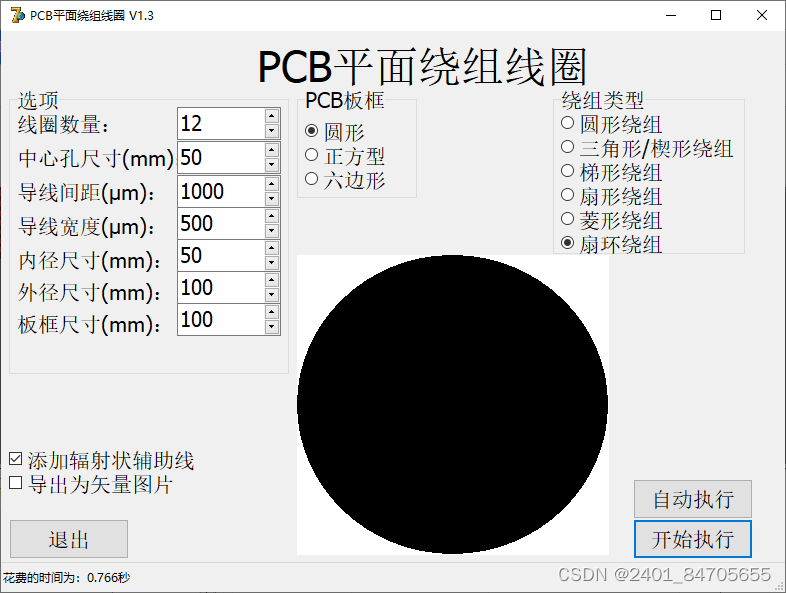Increase 内径尺寸 with up arrow
The image size is (786, 593).
coord(272,248)
